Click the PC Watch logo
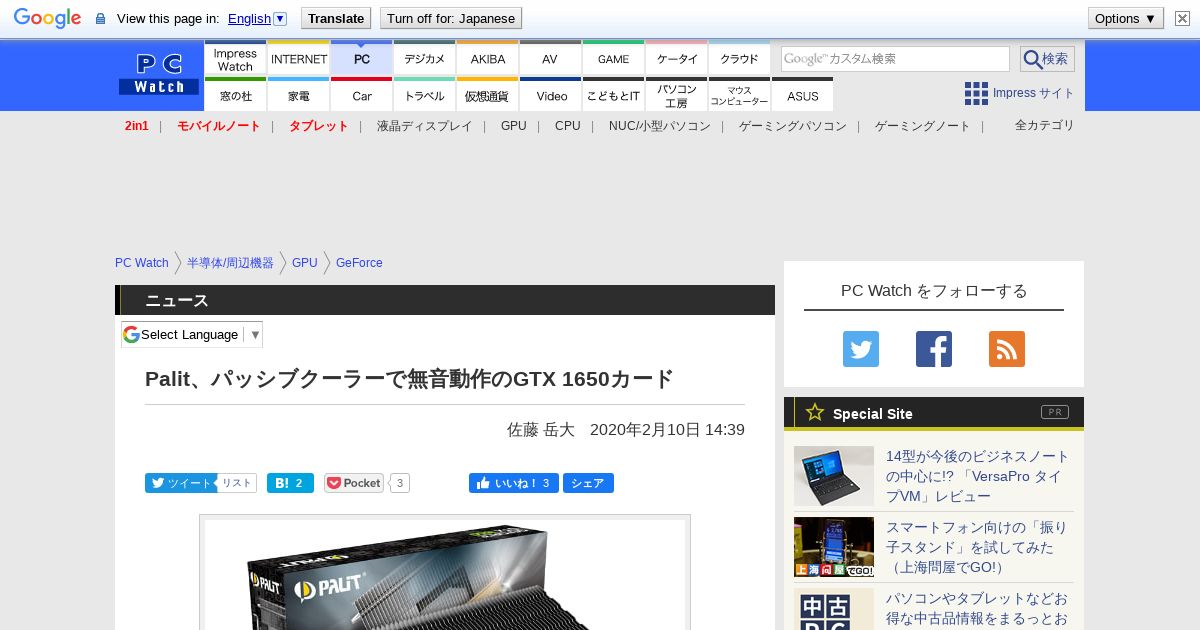This screenshot has height=630, width=1200. pyautogui.click(x=159, y=75)
